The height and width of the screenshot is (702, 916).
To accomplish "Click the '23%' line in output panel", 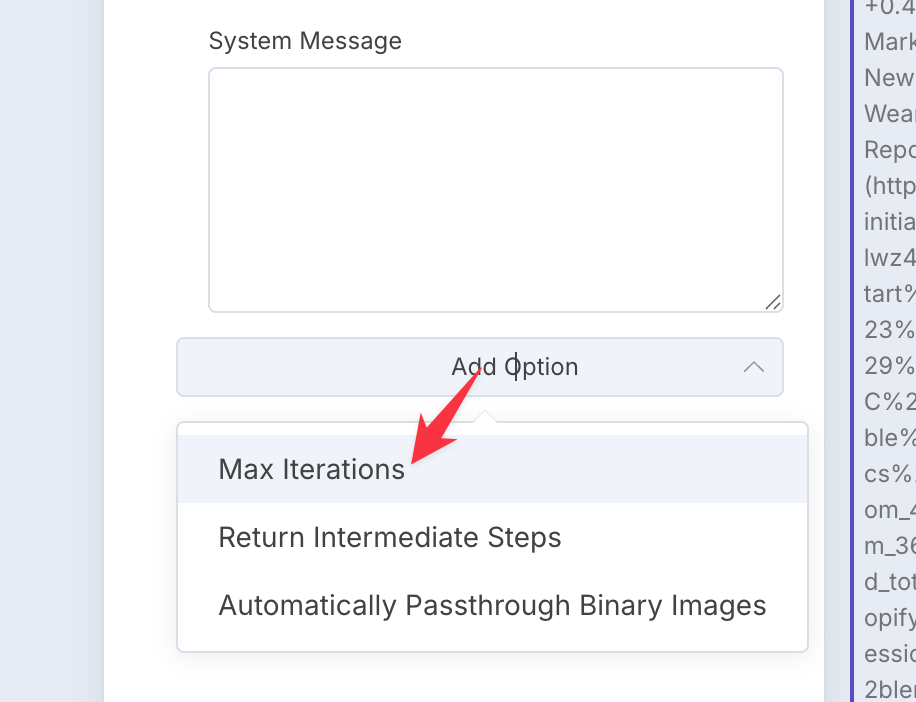I will click(890, 330).
